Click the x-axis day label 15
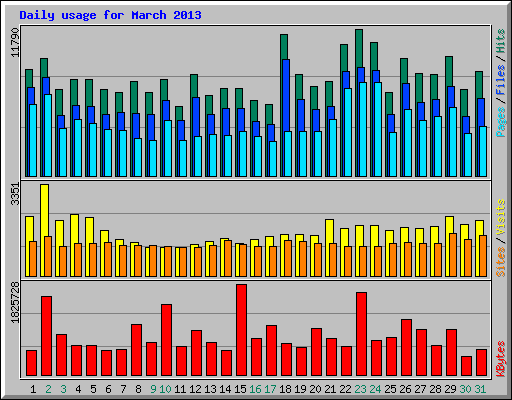The image size is (512, 400). point(240,389)
